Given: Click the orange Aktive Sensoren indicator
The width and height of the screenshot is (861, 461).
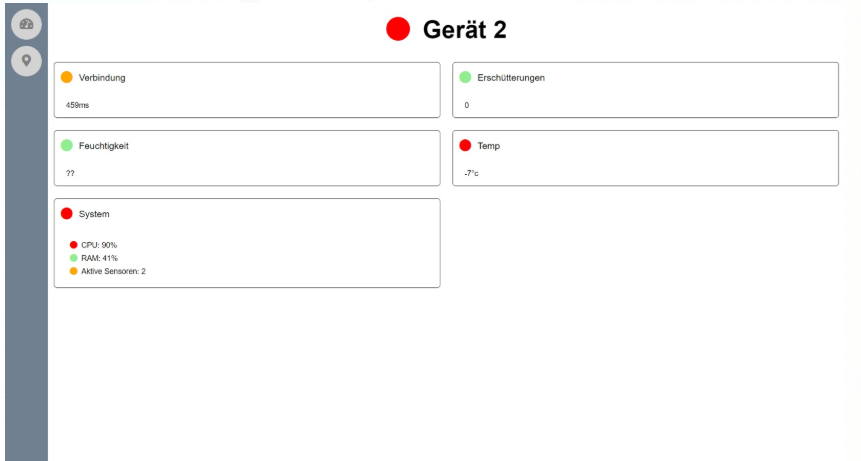Looking at the screenshot, I should [74, 271].
